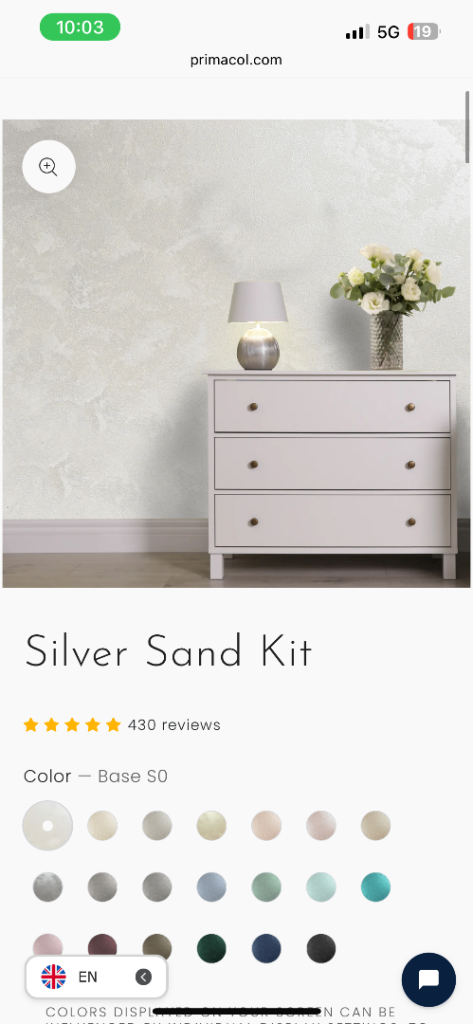
Task: Choose the turquoise color swatch
Action: (376, 887)
